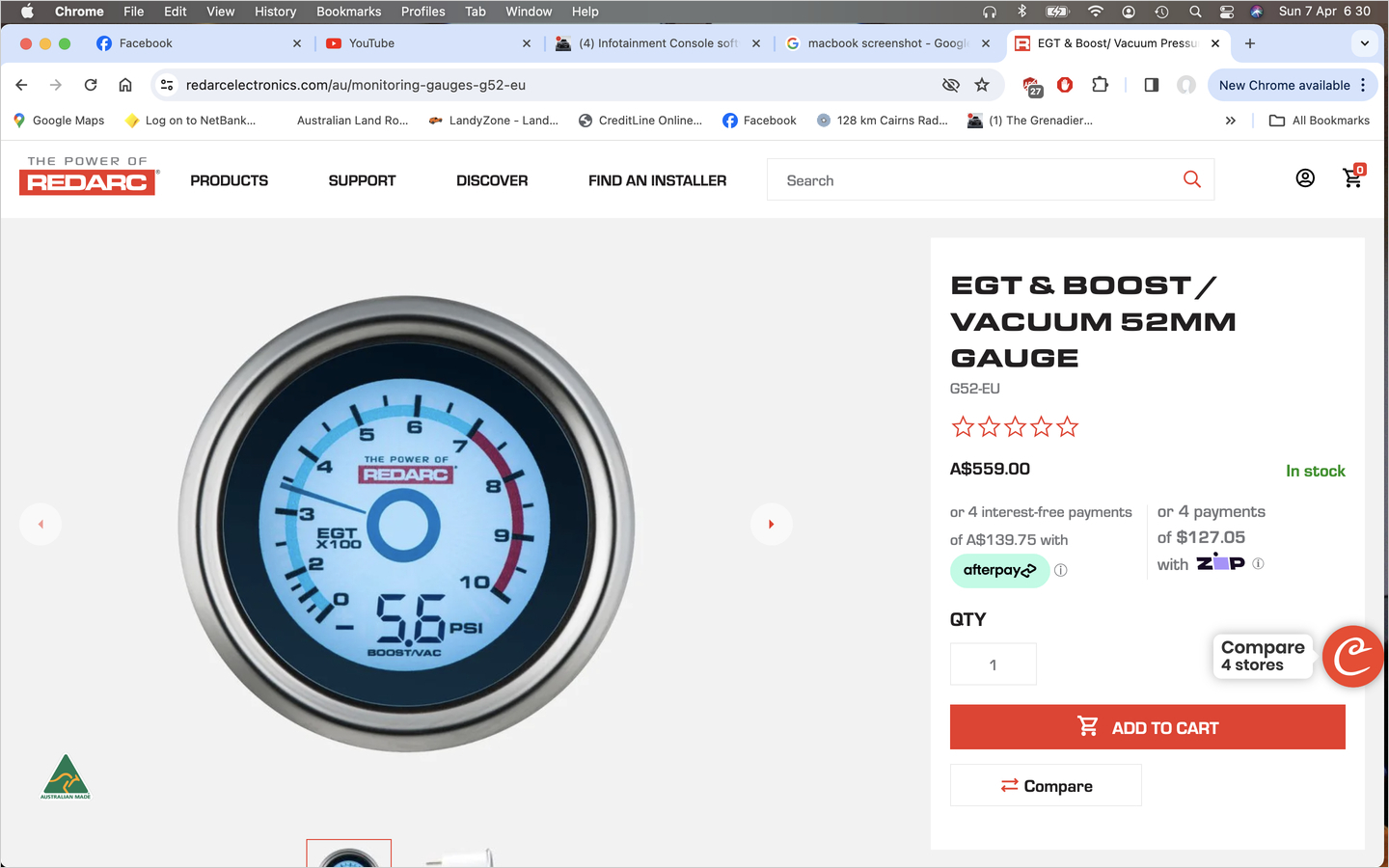The width and height of the screenshot is (1389, 868).
Task: Click the ADD TO CART button
Action: tap(1148, 727)
